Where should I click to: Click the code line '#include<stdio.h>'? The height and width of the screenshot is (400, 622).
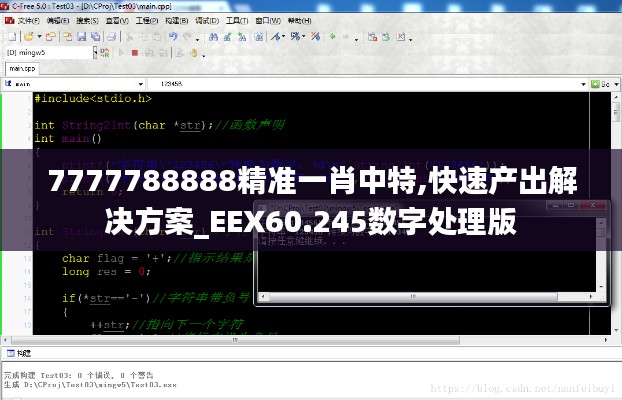pyautogui.click(x=93, y=98)
